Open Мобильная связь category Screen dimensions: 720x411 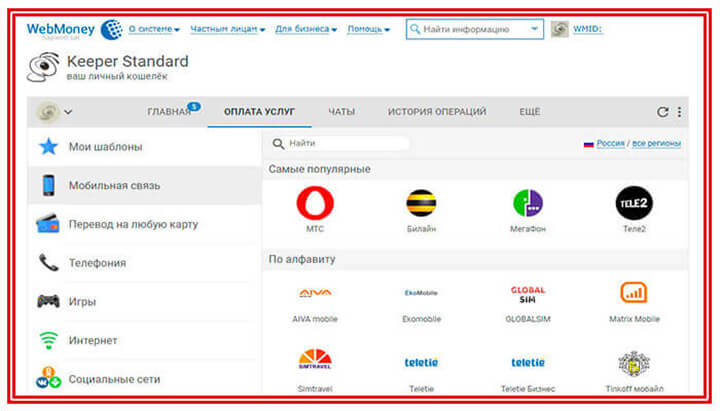[x=144, y=186]
